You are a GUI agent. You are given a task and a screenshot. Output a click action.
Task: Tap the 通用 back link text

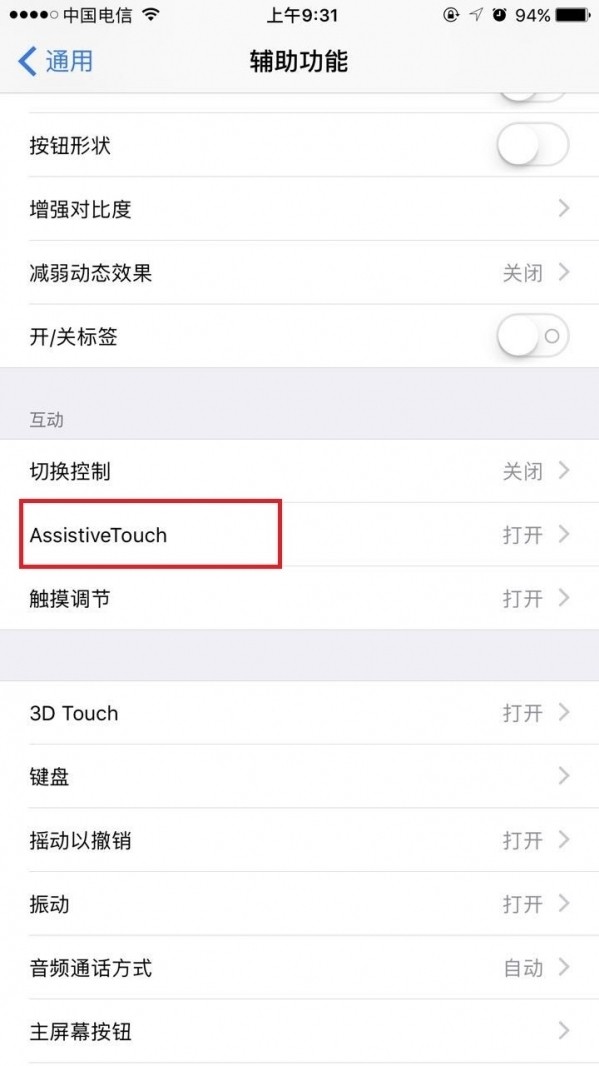[69, 61]
